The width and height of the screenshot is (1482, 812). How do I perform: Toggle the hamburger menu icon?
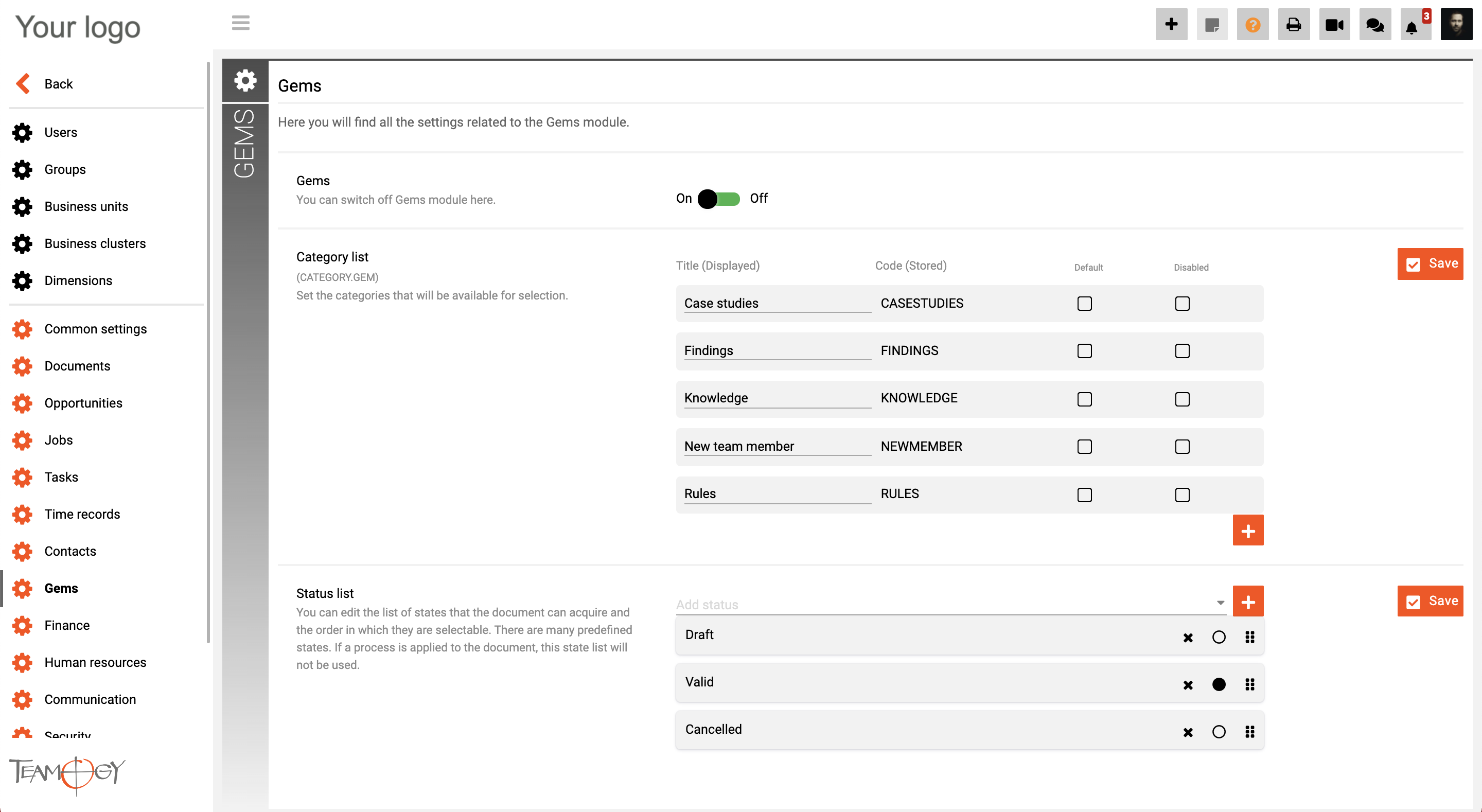coord(240,23)
